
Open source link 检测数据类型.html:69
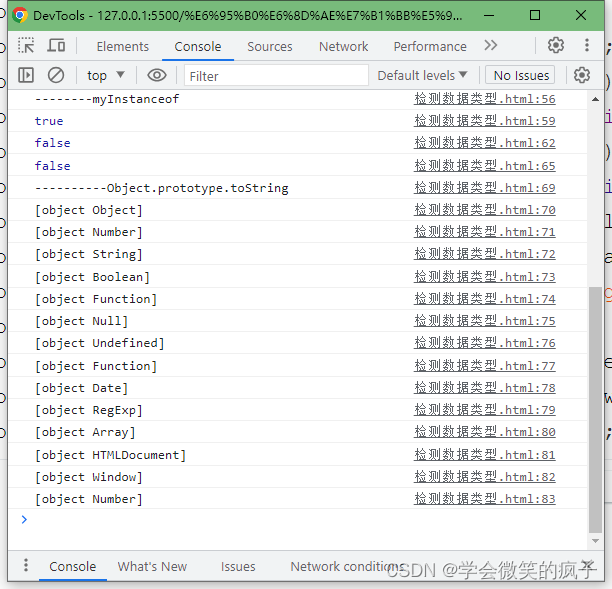[x=484, y=188]
